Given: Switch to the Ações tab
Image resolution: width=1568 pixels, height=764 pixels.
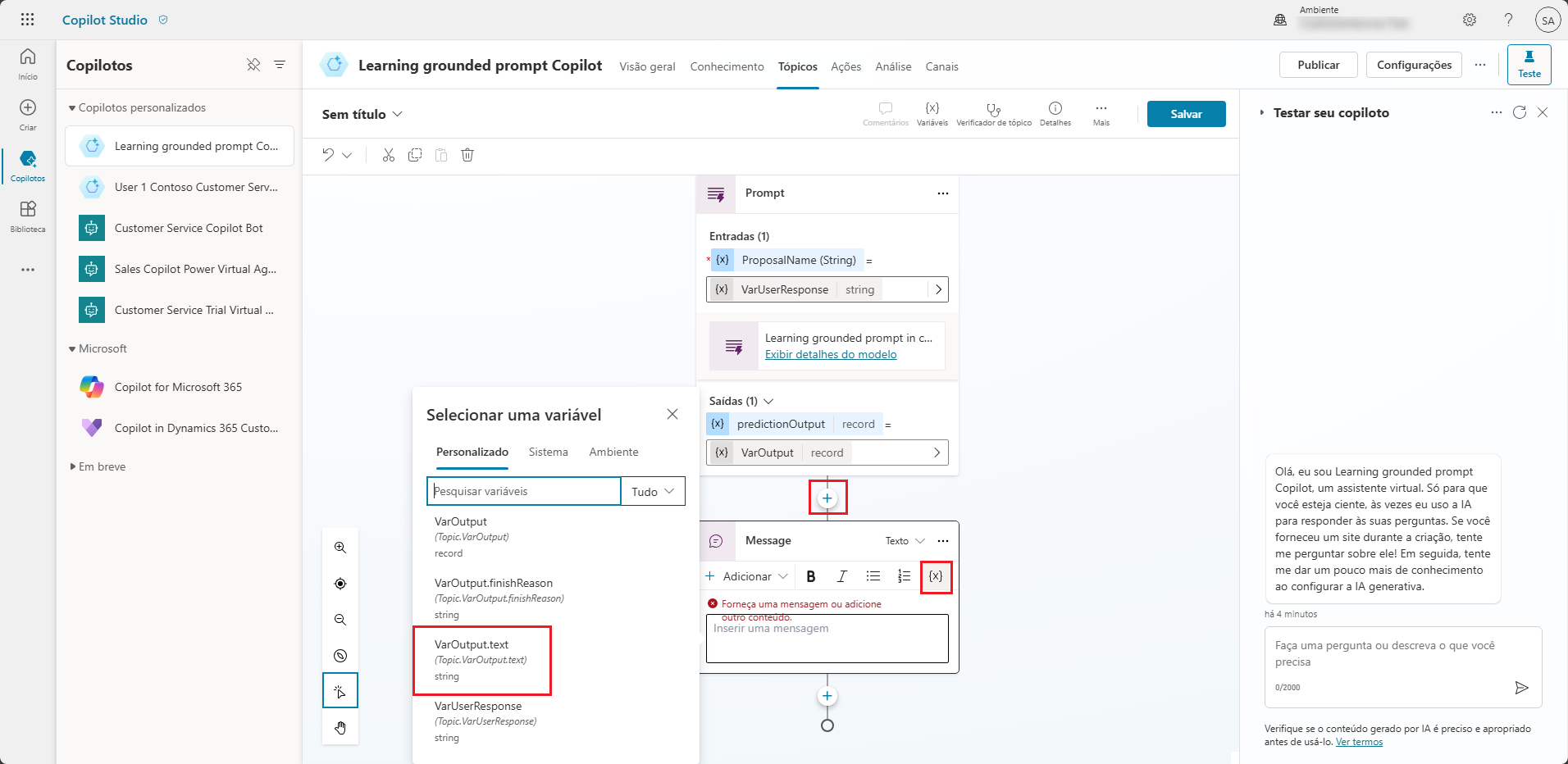Looking at the screenshot, I should tap(846, 66).
